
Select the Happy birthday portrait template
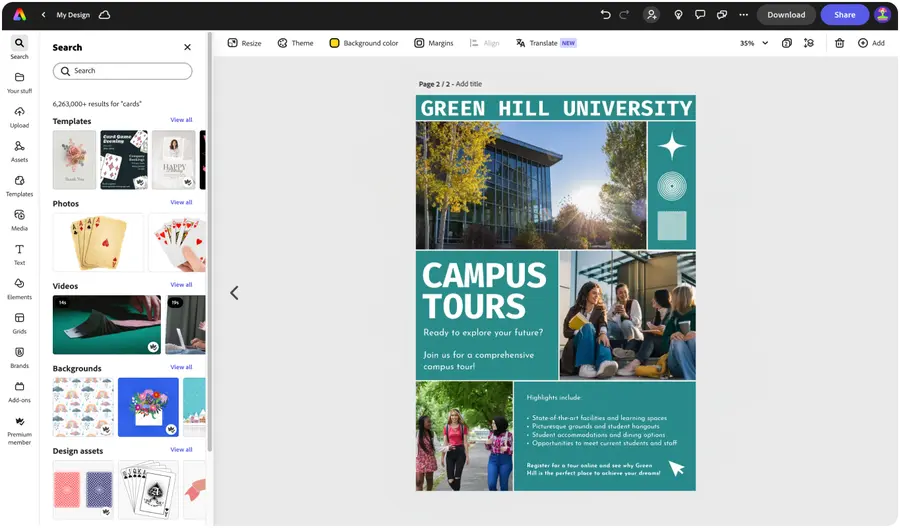pyautogui.click(x=173, y=160)
